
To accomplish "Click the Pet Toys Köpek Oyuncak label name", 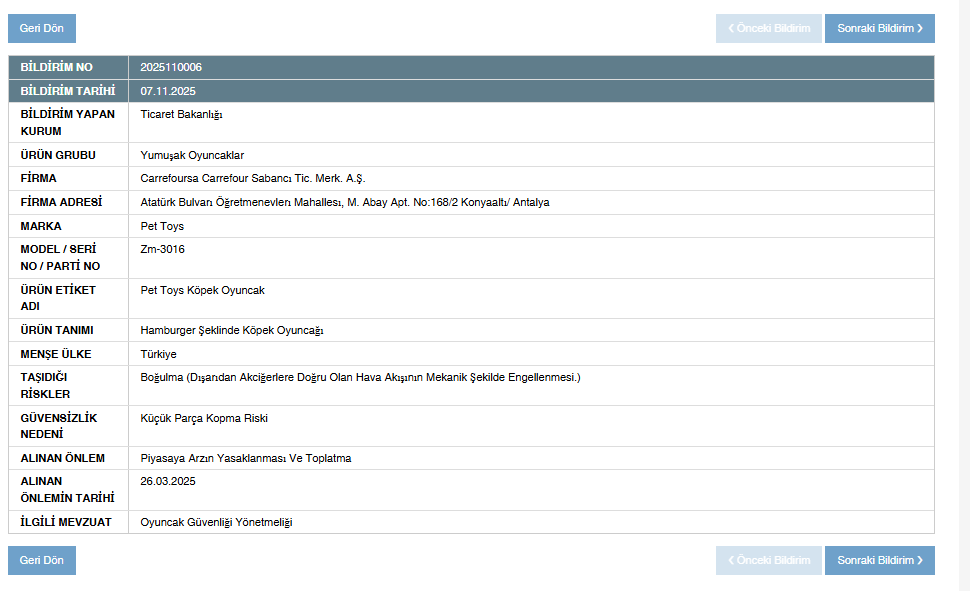I will [x=202, y=290].
